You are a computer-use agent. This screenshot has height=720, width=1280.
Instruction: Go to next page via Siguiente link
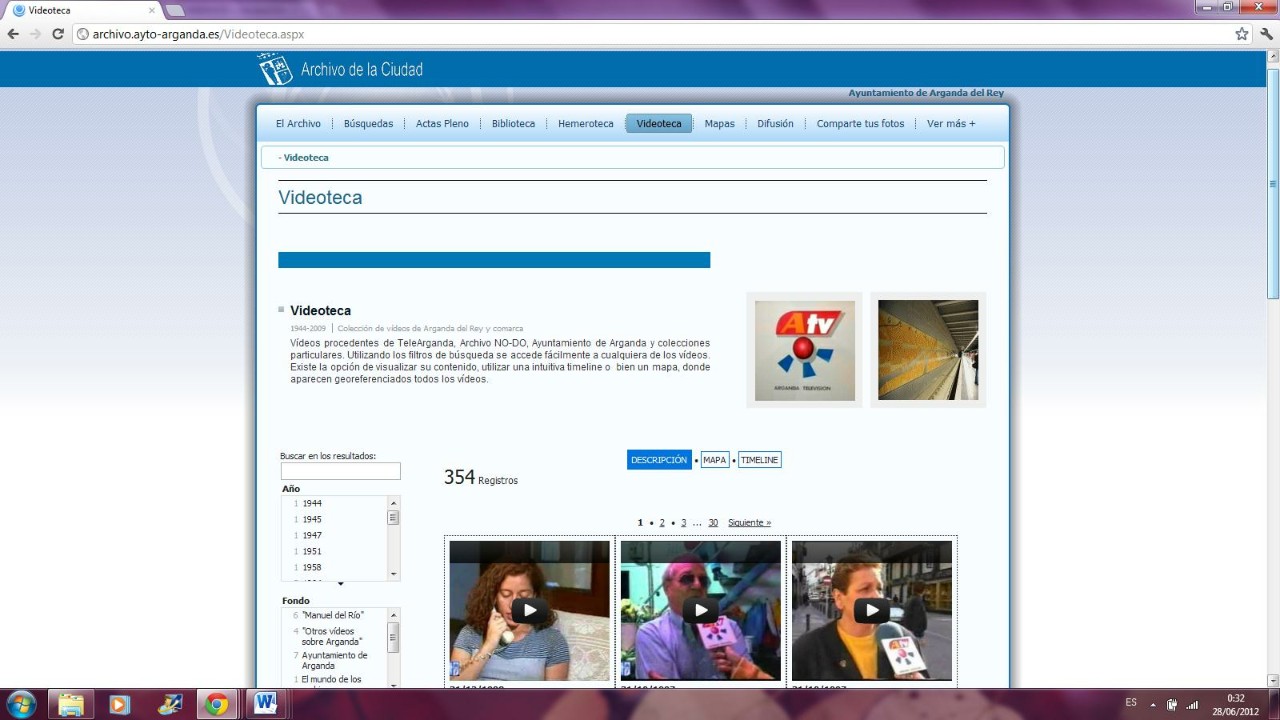coord(749,523)
